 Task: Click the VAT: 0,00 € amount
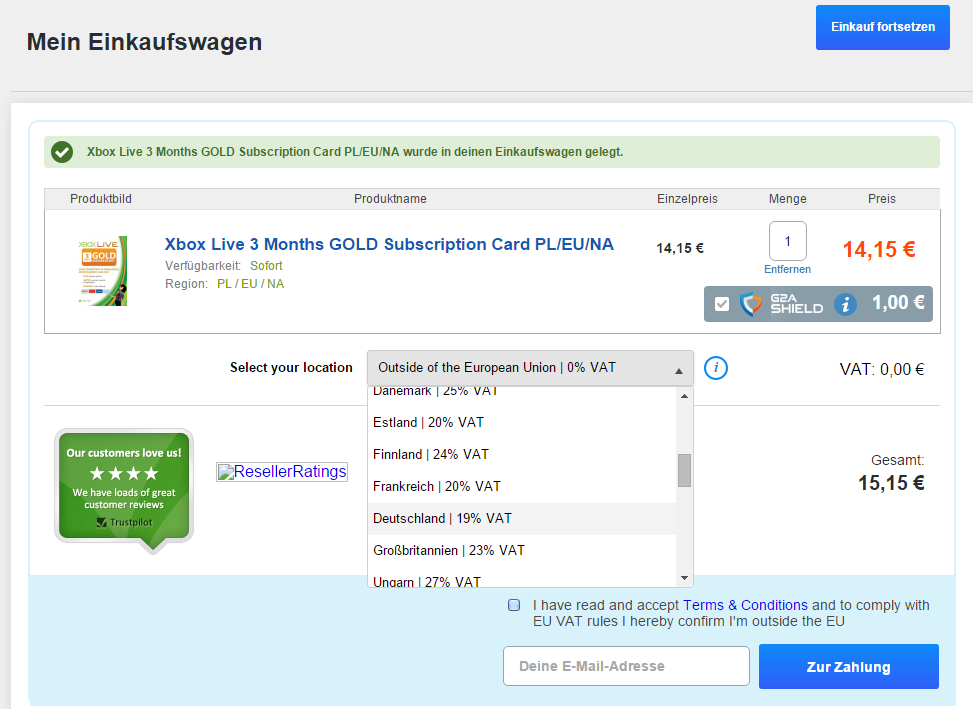(x=882, y=370)
